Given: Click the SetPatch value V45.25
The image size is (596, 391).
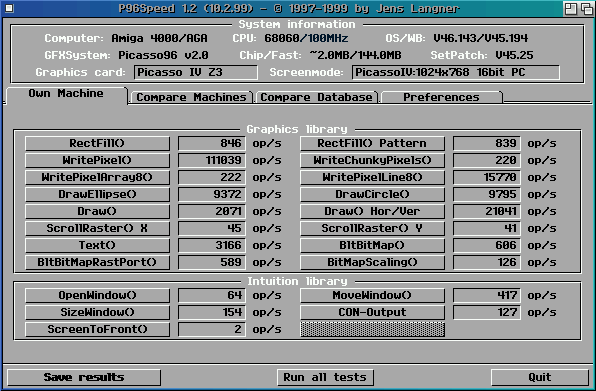Looking at the screenshot, I should pyautogui.click(x=514, y=55).
